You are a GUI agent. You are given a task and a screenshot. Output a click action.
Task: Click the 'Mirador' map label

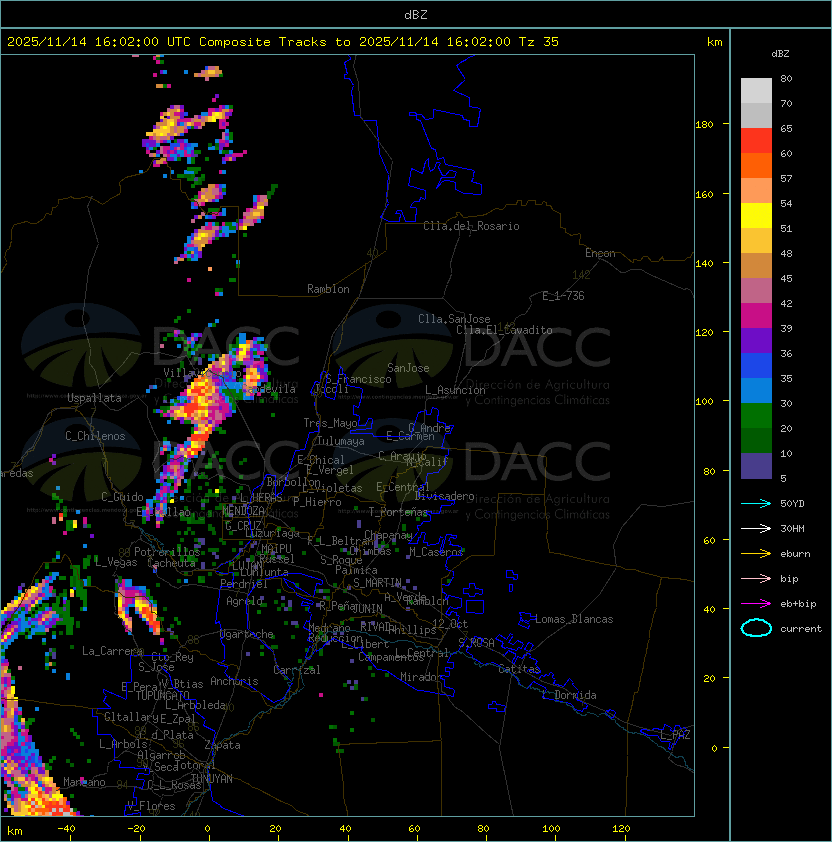click(422, 677)
